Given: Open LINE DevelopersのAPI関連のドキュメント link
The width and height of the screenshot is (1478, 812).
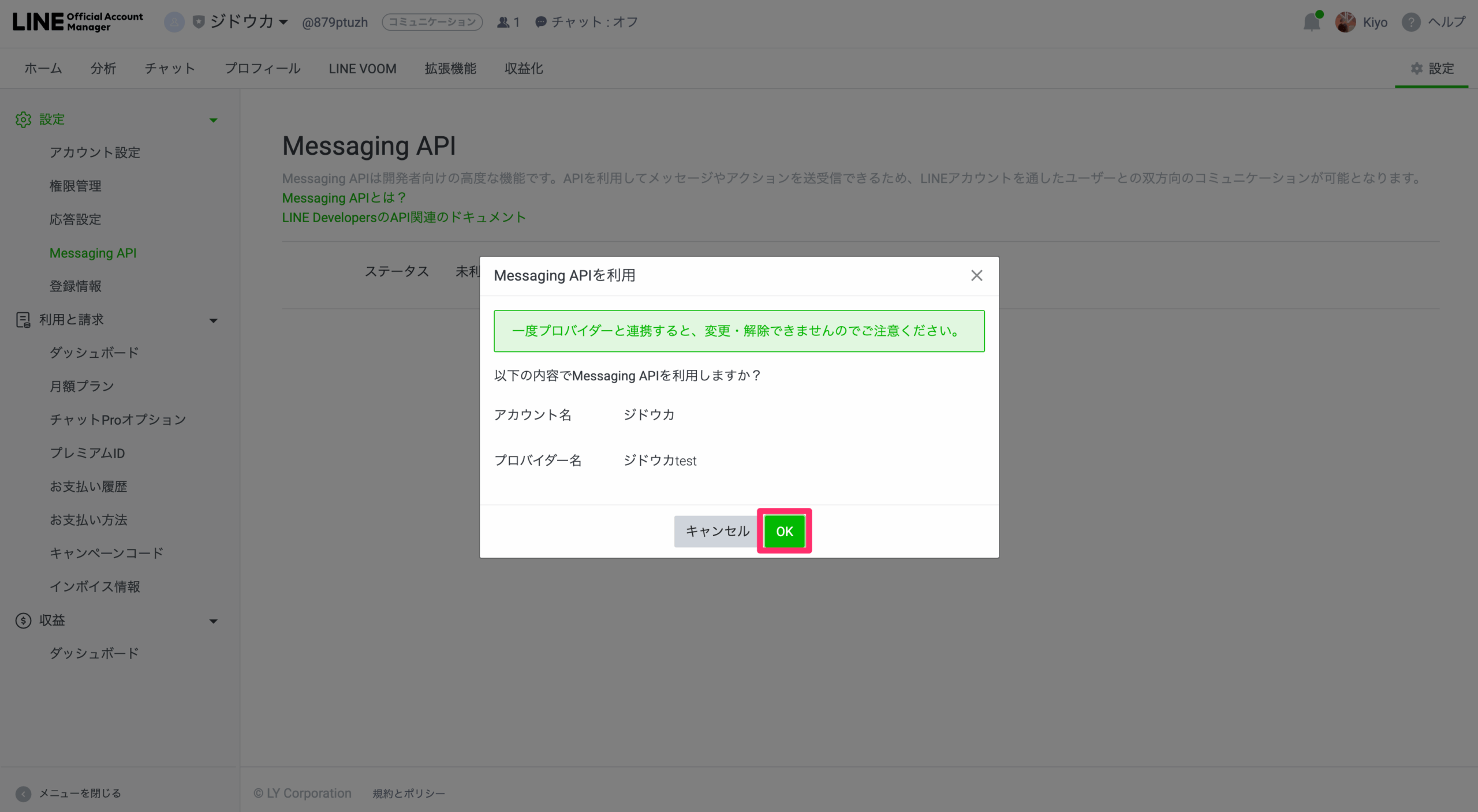Looking at the screenshot, I should pyautogui.click(x=404, y=218).
